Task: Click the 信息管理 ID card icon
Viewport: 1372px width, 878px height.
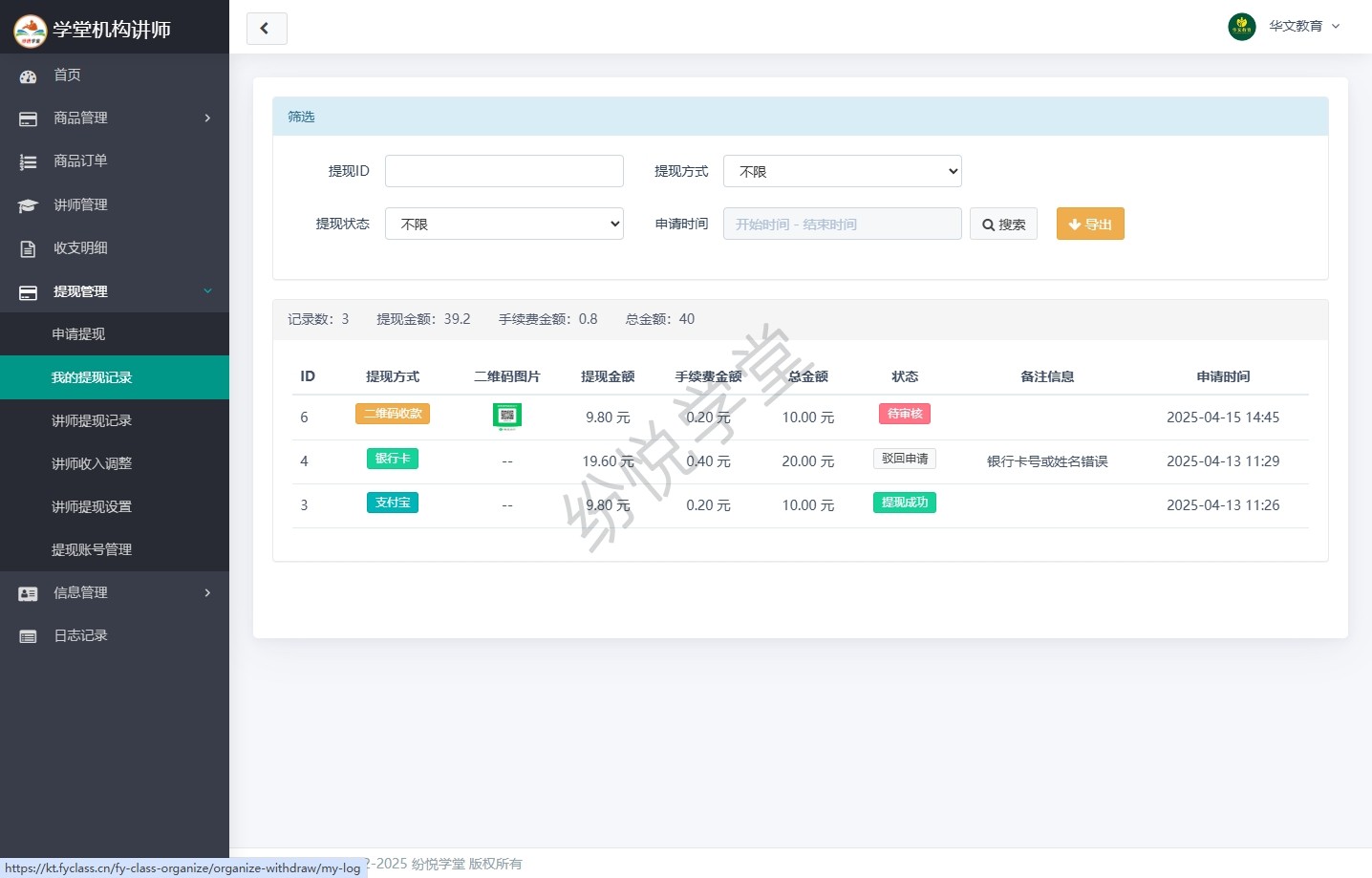Action: 28,593
